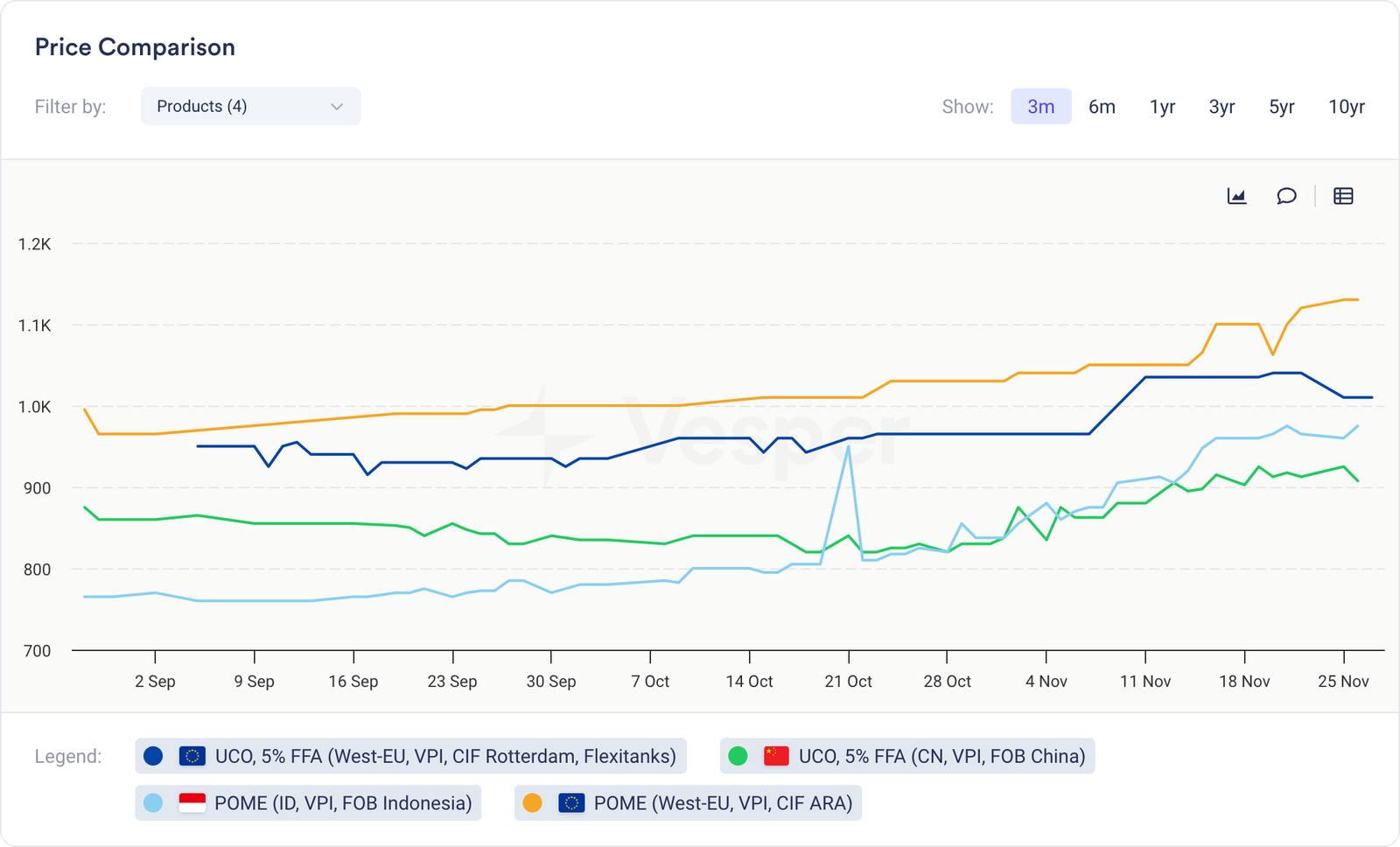Click the orange POME legend color dot
Image resolution: width=1400 pixels, height=847 pixels.
click(532, 803)
